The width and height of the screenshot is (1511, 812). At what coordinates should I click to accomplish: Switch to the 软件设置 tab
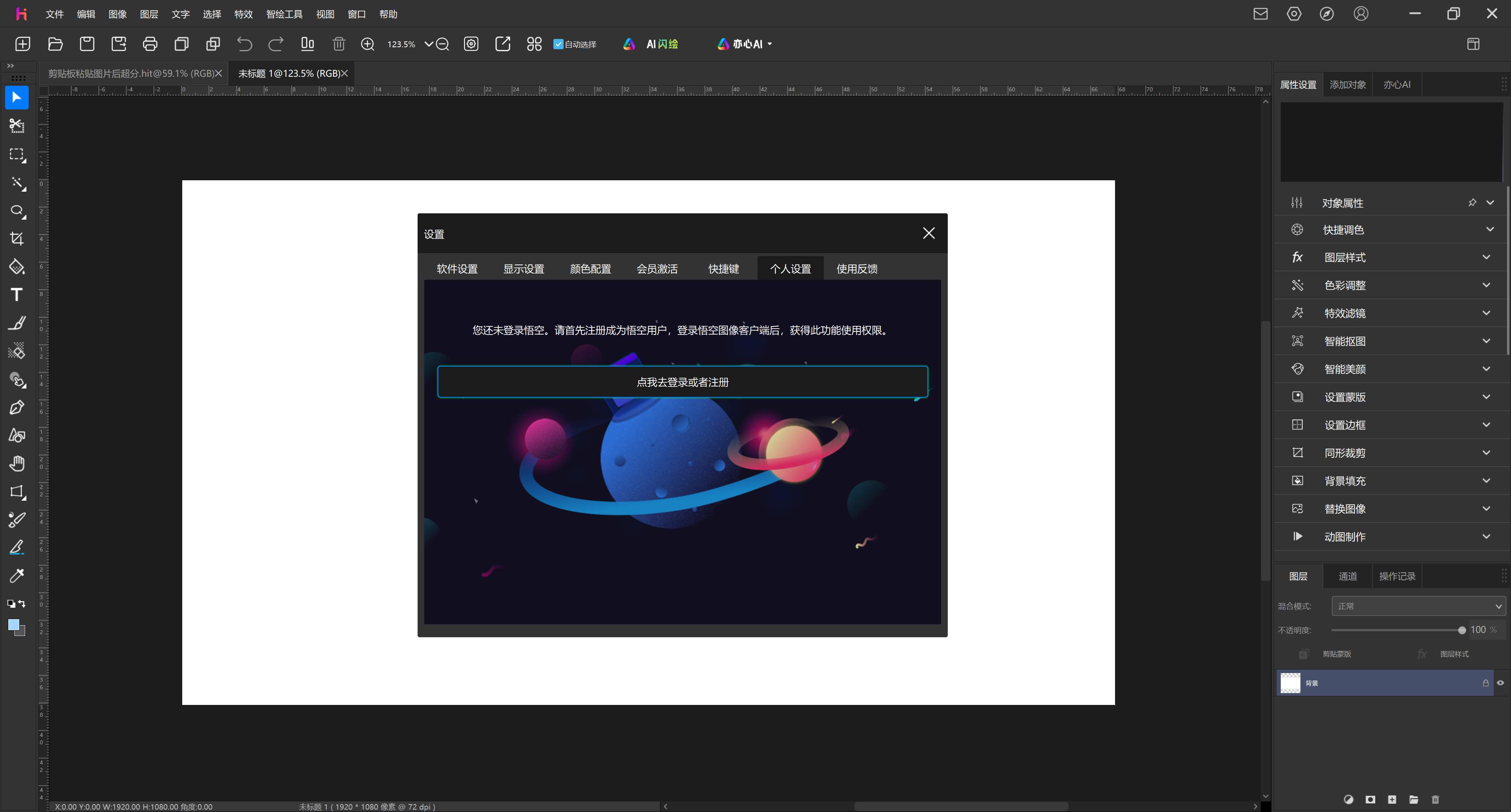(457, 269)
